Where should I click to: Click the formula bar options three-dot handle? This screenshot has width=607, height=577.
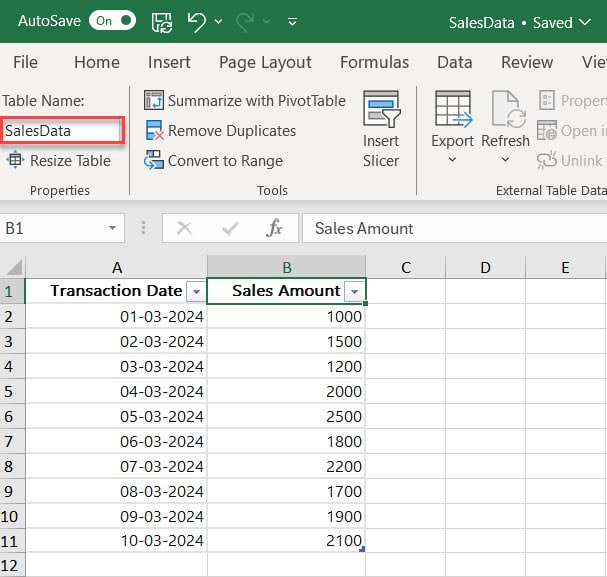pos(143,228)
